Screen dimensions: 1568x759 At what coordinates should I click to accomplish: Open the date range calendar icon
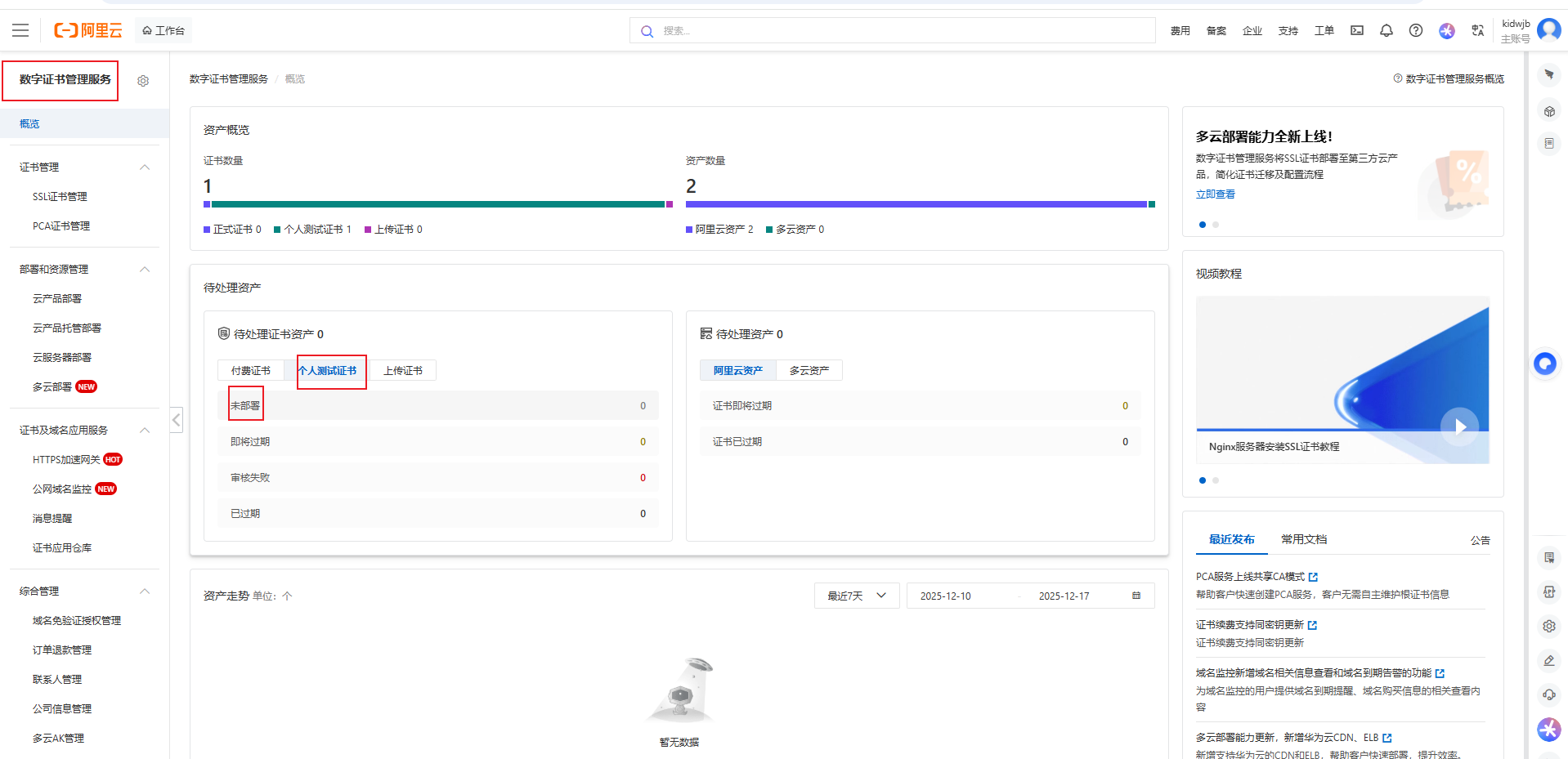point(1136,596)
